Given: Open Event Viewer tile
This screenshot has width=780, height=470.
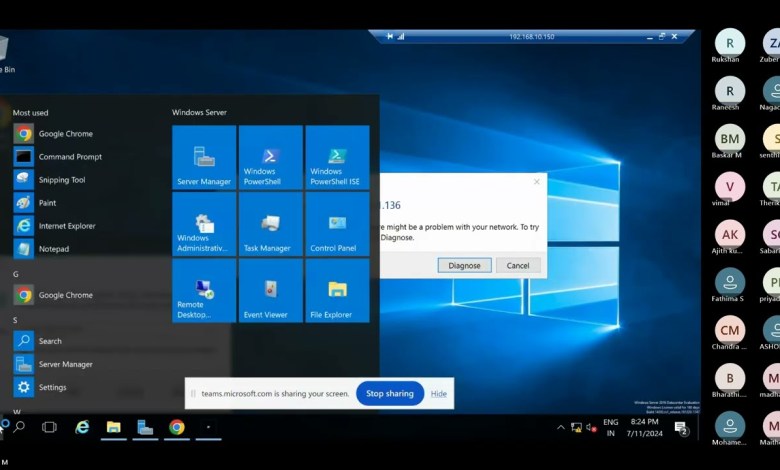Looking at the screenshot, I should 271,290.
